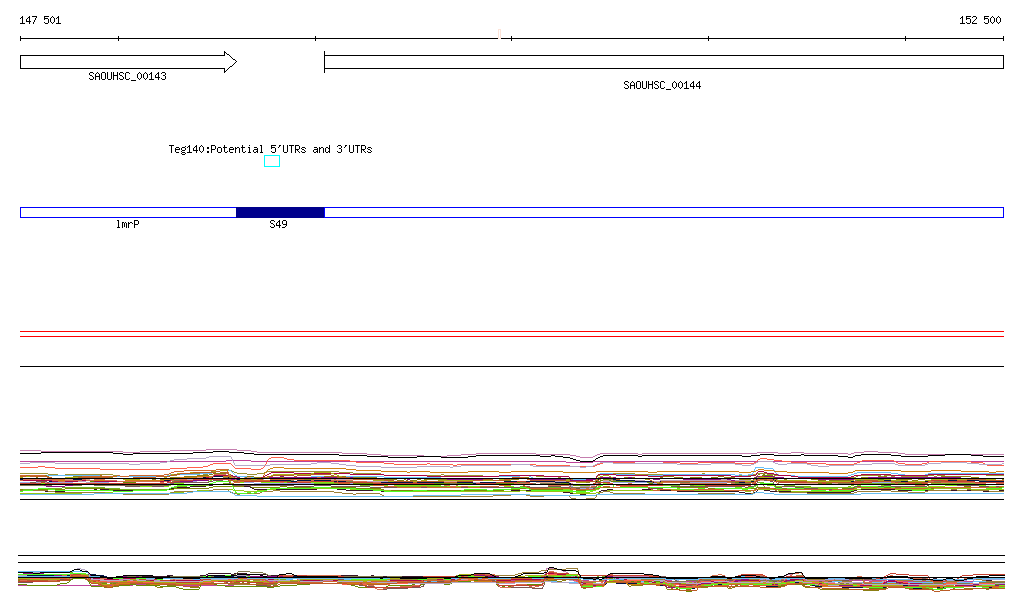1024x611 pixels.
Task: Click the start coordinate 147 501
Action: 40,20
